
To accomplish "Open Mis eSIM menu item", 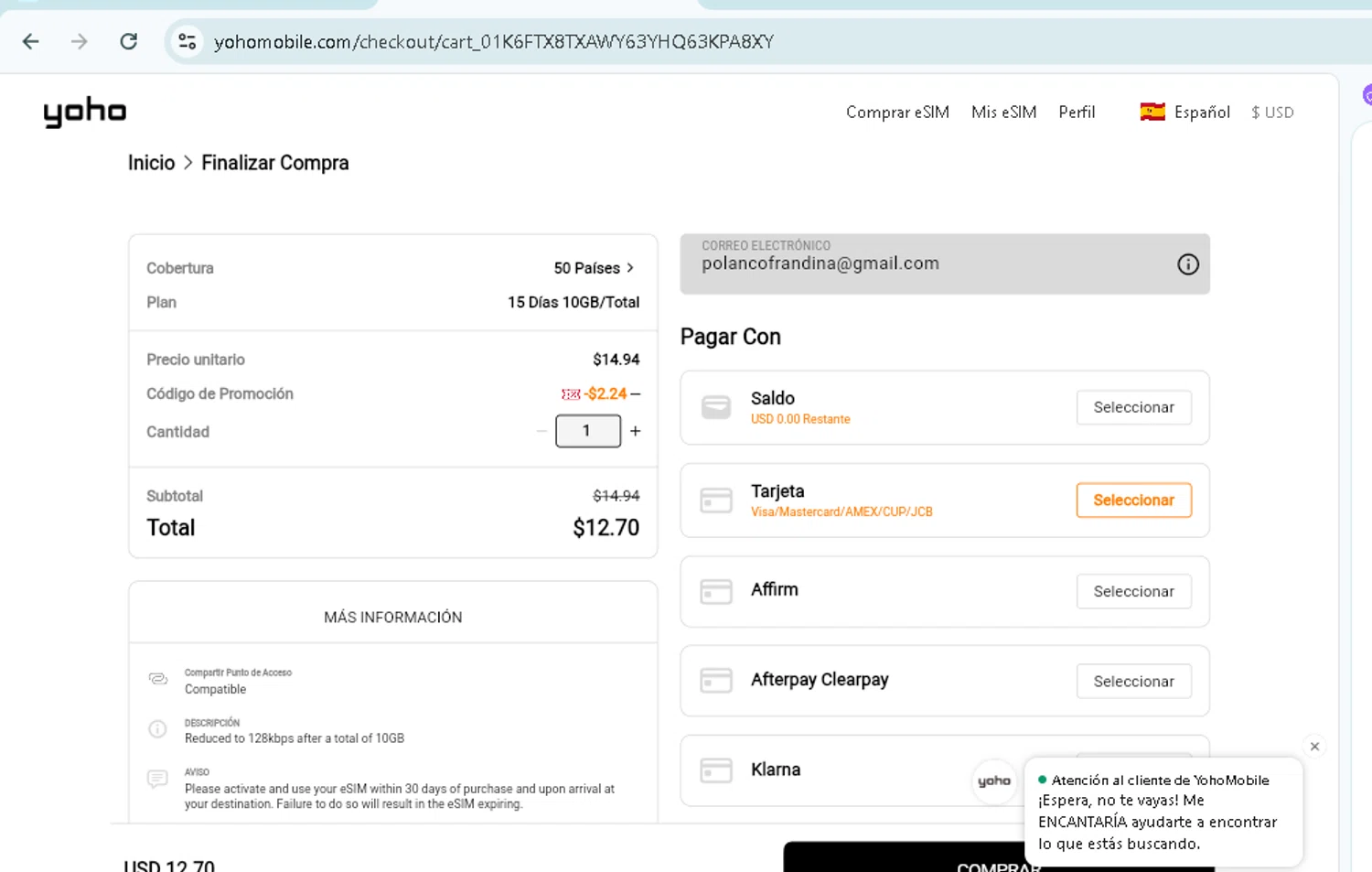I will pyautogui.click(x=1003, y=112).
